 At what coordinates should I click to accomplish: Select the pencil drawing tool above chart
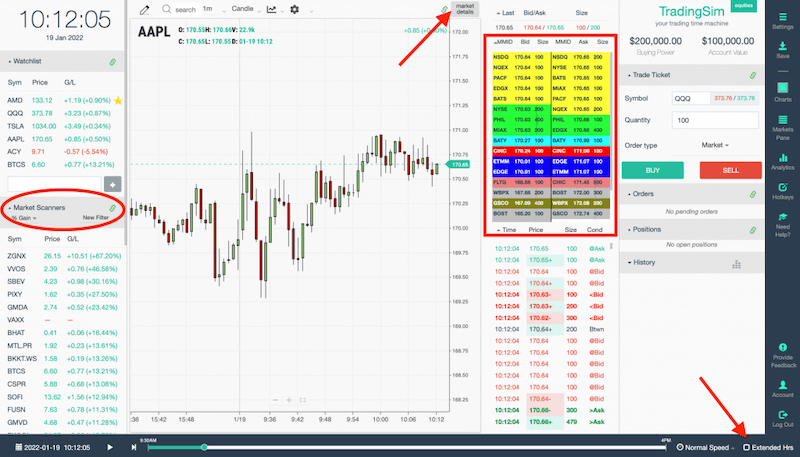pos(145,9)
